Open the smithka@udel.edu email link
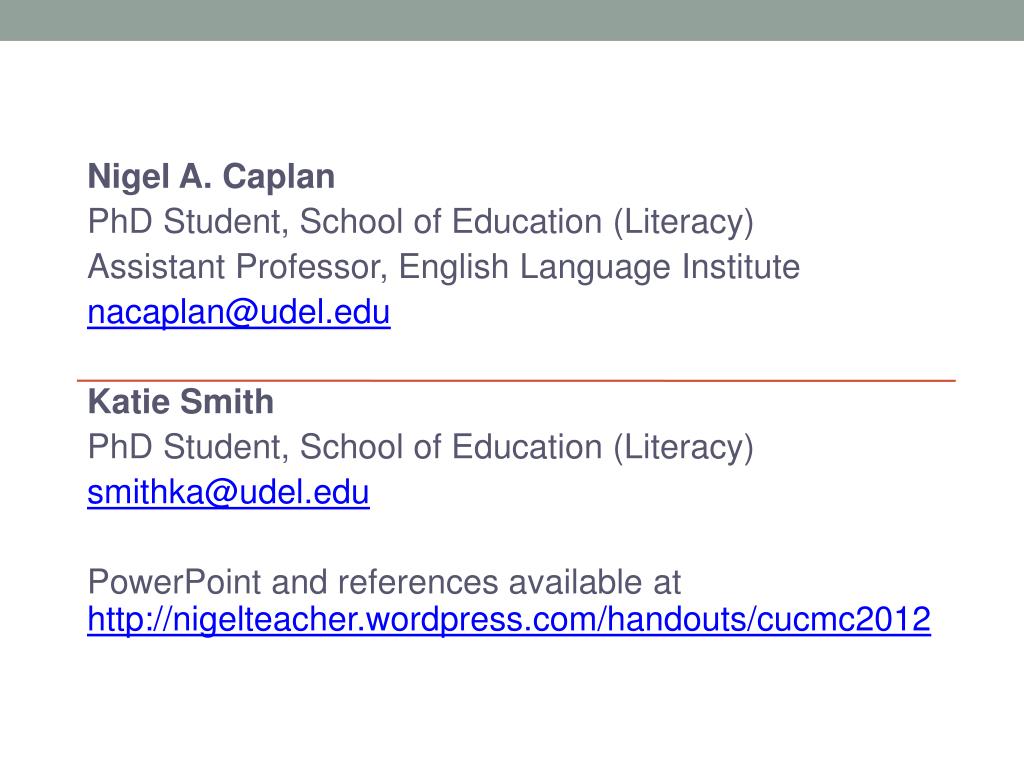This screenshot has width=1024, height=768. (229, 492)
